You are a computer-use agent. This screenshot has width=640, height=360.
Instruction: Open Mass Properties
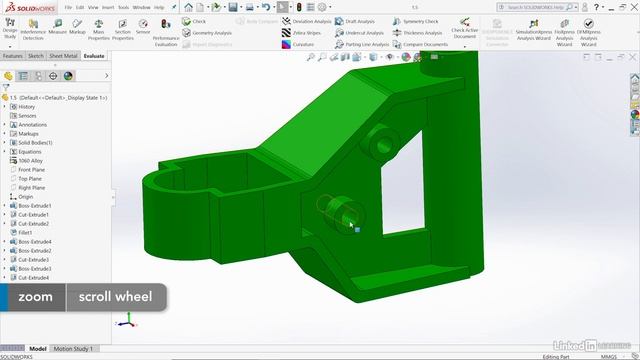(x=99, y=29)
